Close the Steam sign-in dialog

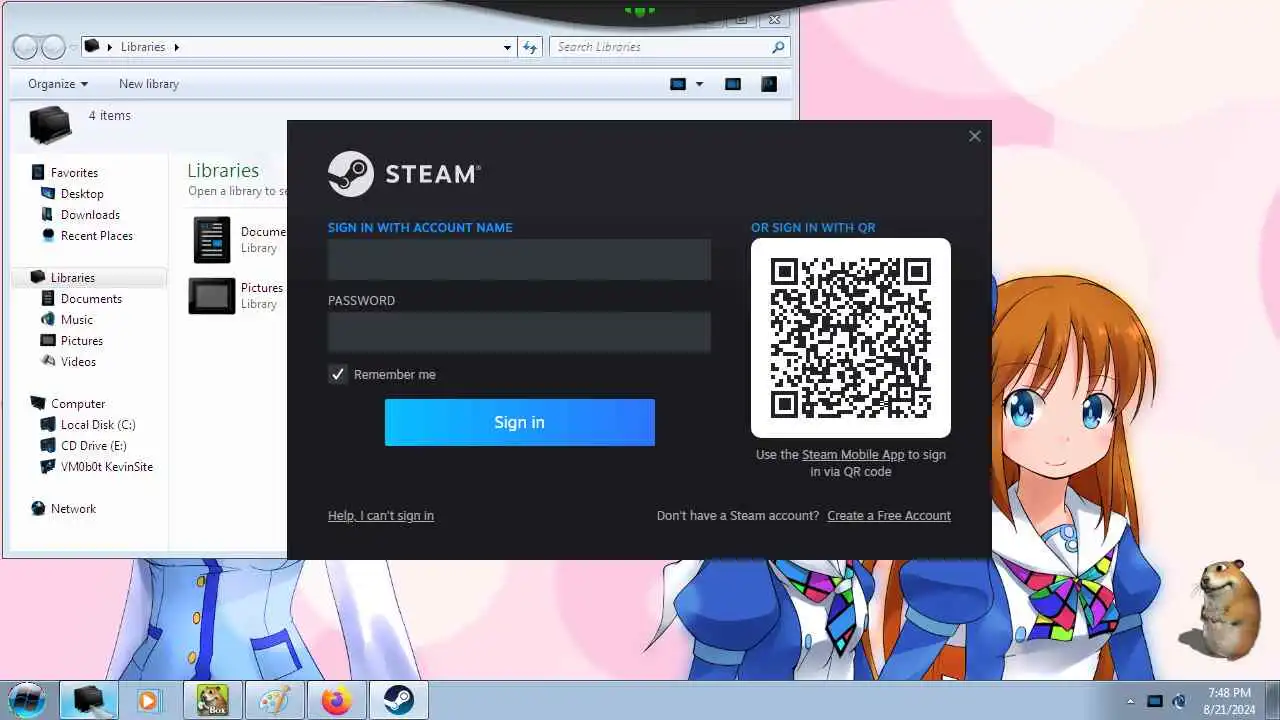(975, 136)
